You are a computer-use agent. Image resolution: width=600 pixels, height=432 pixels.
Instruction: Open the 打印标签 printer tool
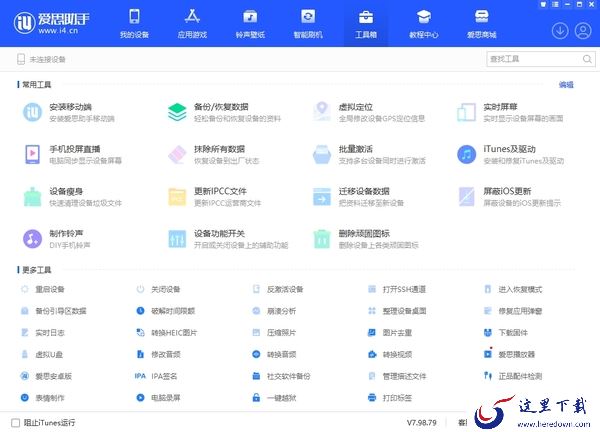pos(390,398)
